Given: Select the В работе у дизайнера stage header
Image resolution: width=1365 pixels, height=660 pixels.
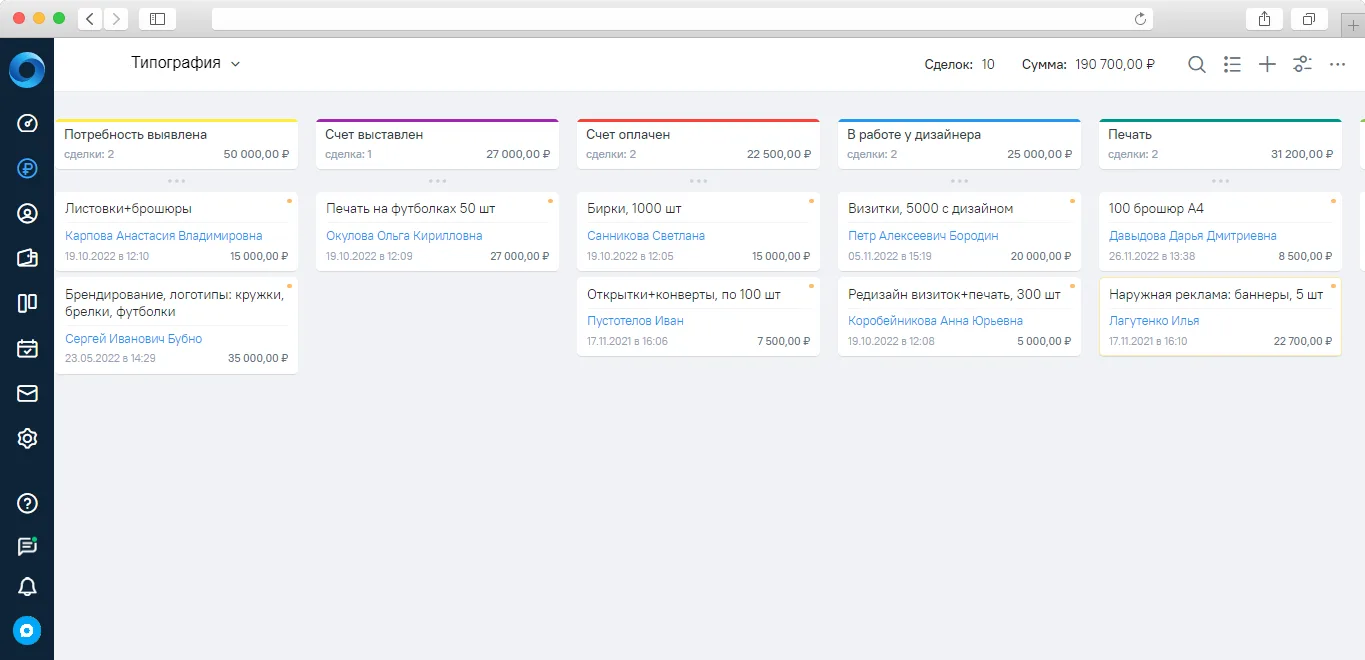Looking at the screenshot, I should pyautogui.click(x=959, y=144).
